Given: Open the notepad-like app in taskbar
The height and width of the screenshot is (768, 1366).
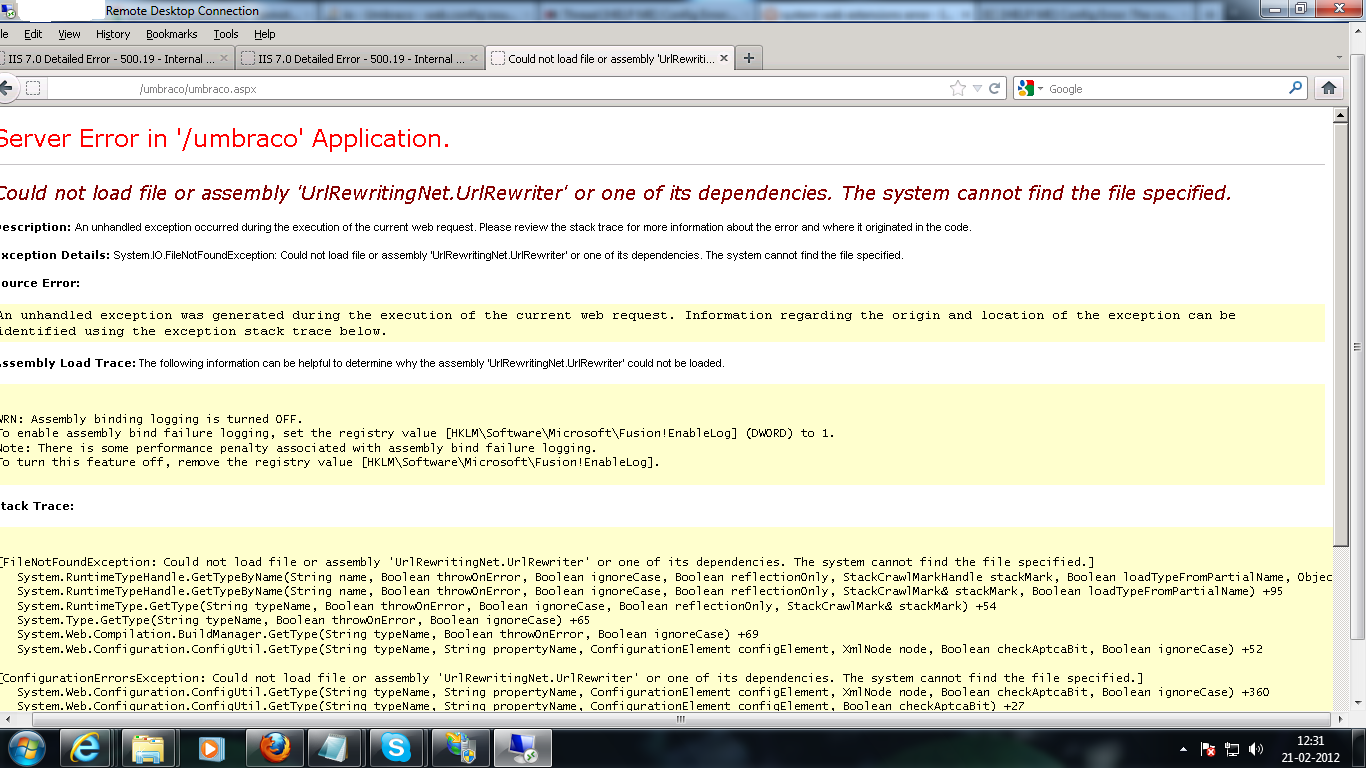Looking at the screenshot, I should [x=335, y=748].
